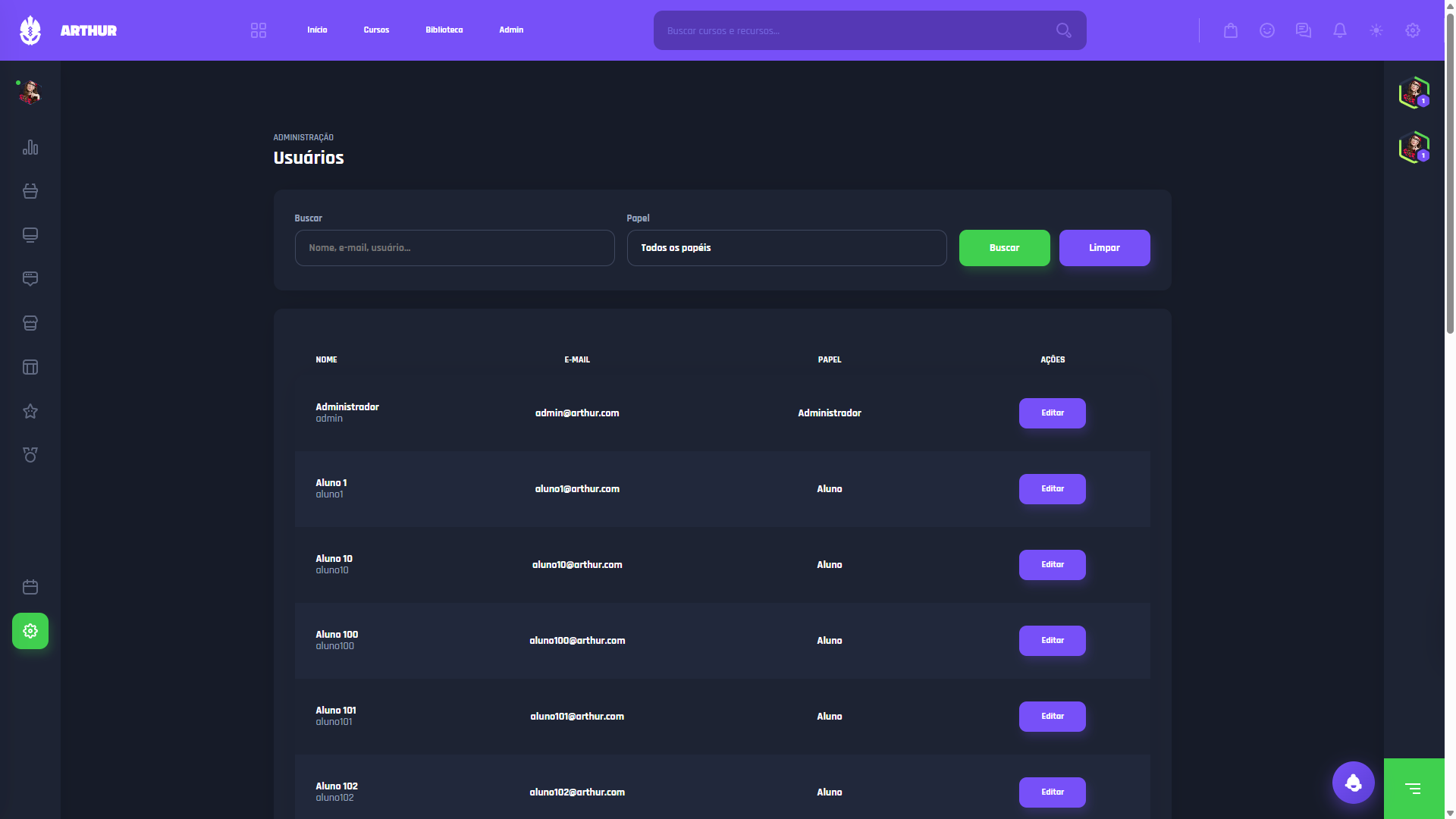Click the second hexagon avatar on right

(x=1414, y=147)
